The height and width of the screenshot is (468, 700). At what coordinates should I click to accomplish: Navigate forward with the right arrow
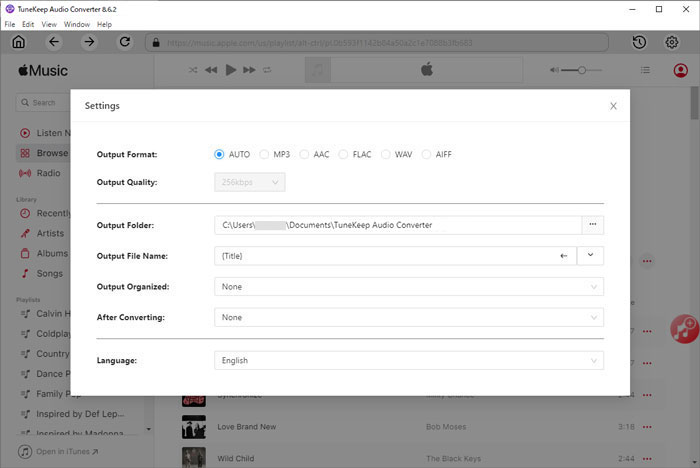coord(89,42)
